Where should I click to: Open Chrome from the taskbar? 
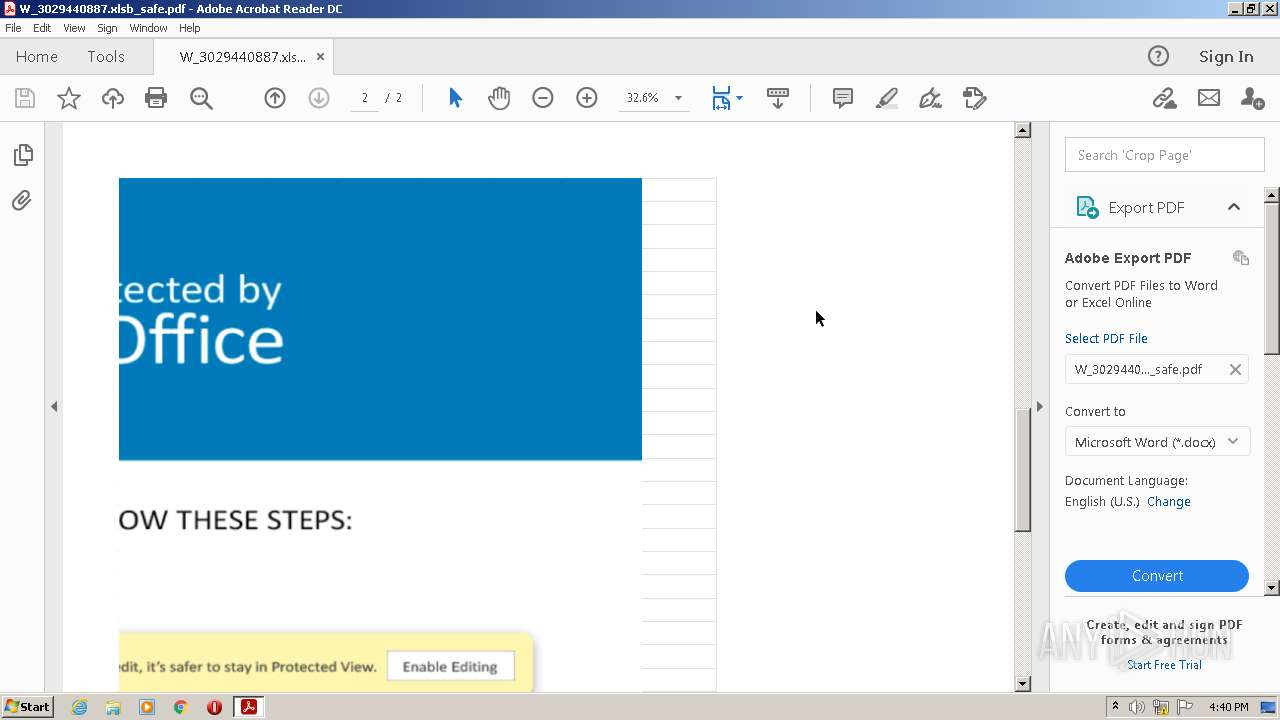(x=180, y=707)
